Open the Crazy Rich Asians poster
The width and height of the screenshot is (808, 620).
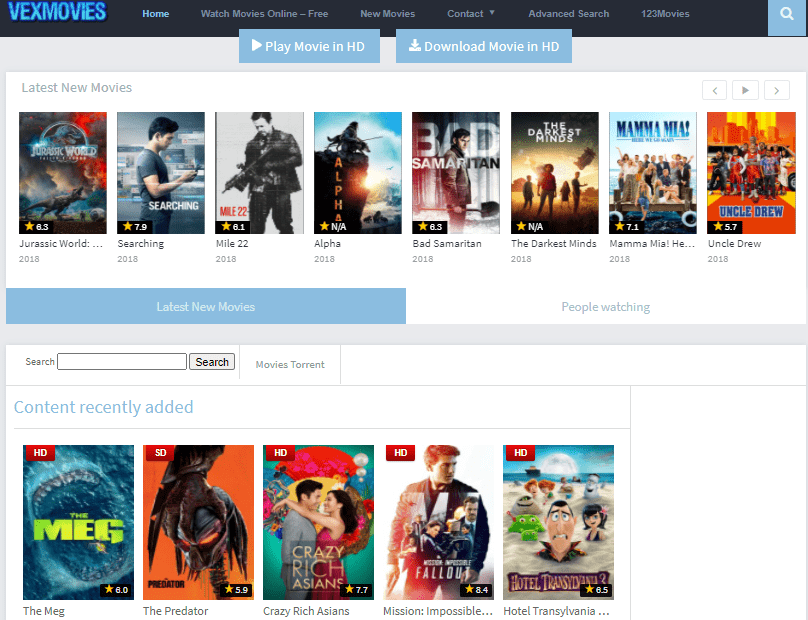[318, 522]
